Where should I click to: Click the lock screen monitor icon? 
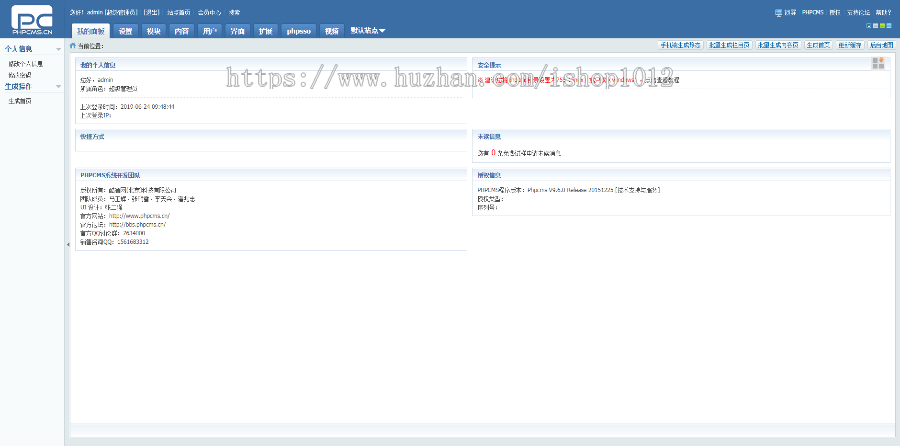[778, 12]
